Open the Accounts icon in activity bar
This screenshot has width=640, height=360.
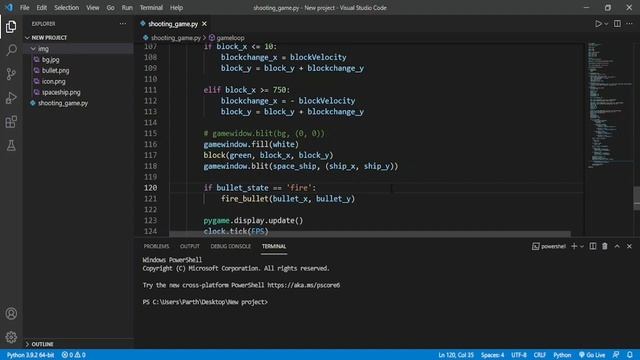click(11, 313)
